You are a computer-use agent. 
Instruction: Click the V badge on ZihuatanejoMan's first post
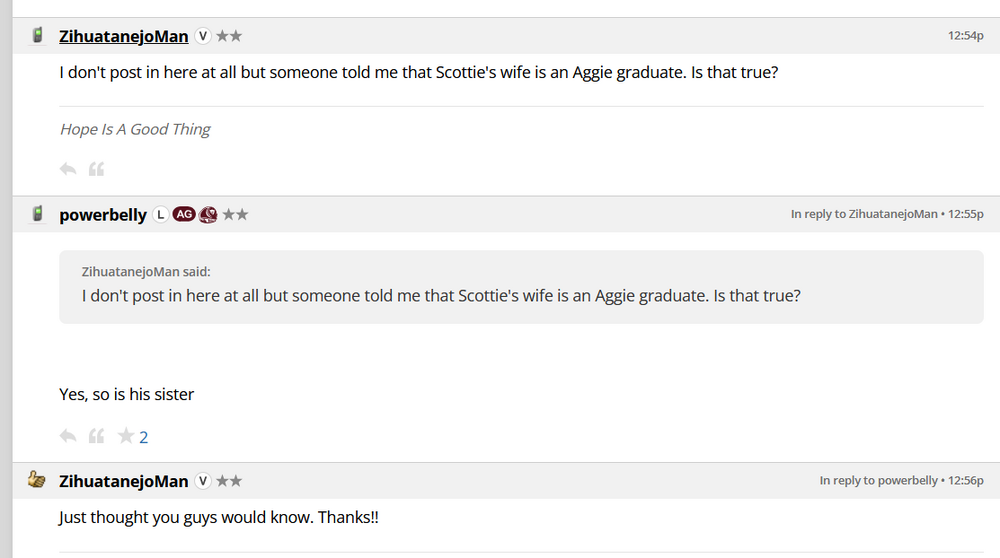click(203, 36)
